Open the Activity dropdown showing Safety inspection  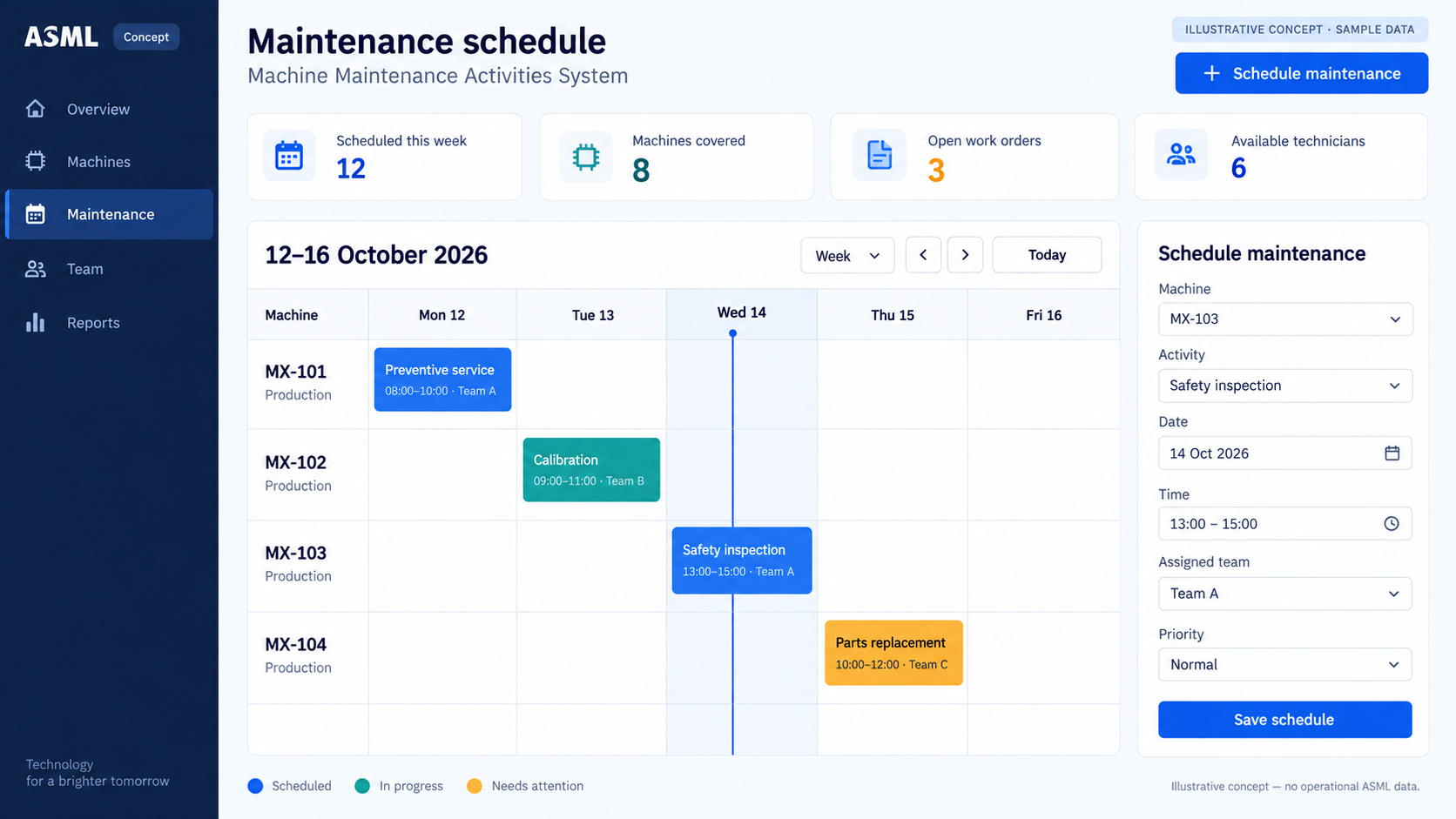click(x=1284, y=386)
